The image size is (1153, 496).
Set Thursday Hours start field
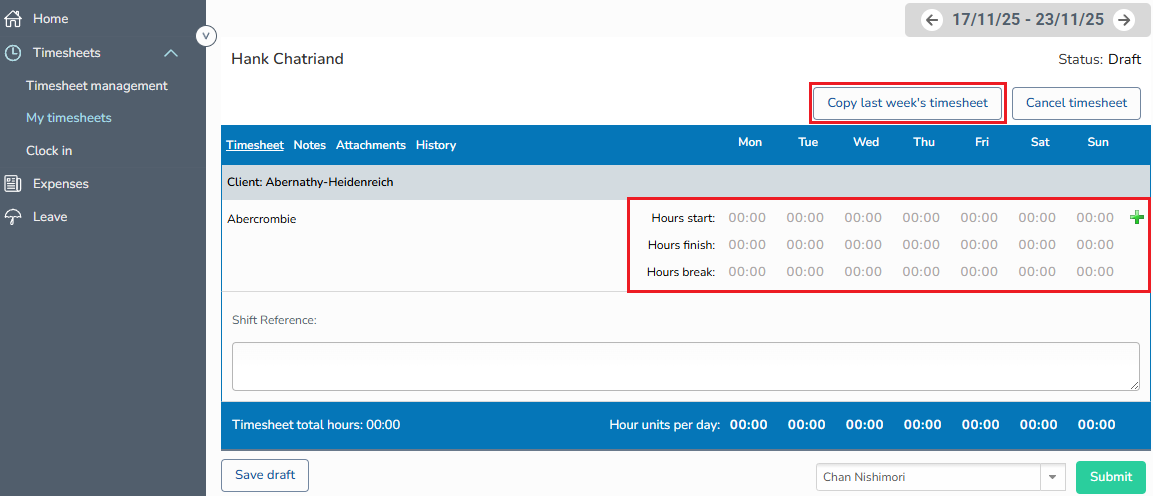point(921,218)
